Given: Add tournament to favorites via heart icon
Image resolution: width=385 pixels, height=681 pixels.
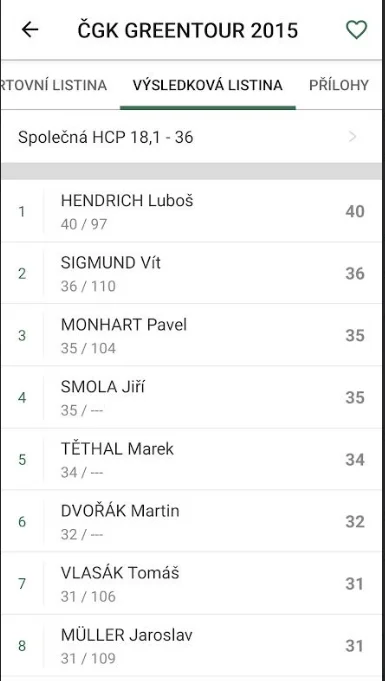Looking at the screenshot, I should [356, 30].
